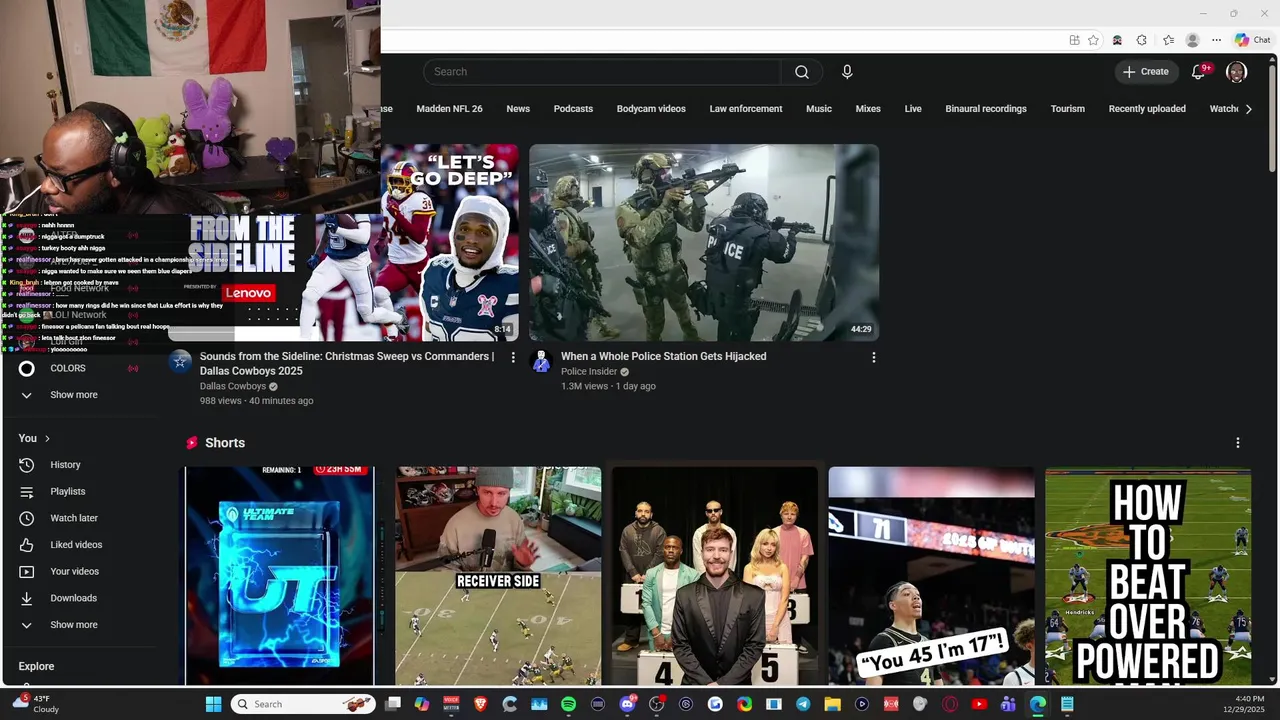1280x720 pixels.
Task: Open YouTube notifications bell
Action: 1200,72
